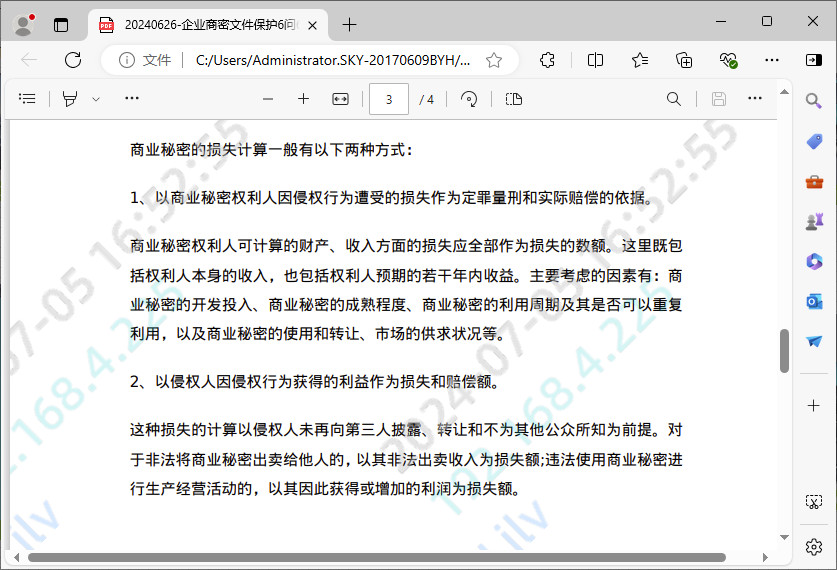Select the PDF document tab
837x570 pixels.
208,25
